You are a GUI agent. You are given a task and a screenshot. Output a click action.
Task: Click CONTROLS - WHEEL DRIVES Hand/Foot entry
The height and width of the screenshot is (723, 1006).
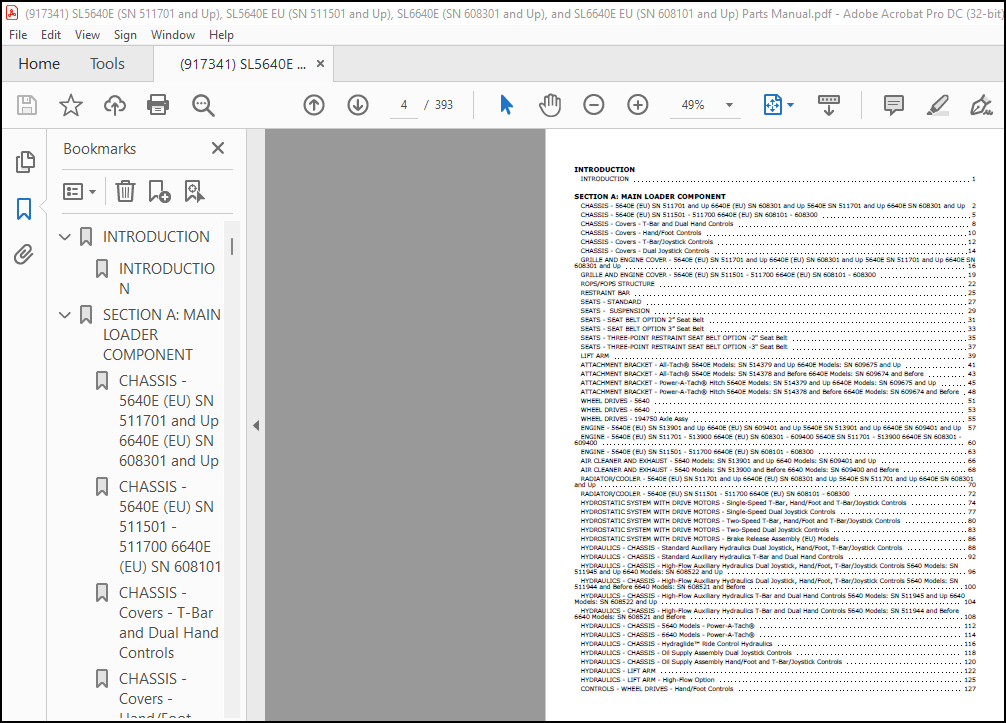pos(778,689)
